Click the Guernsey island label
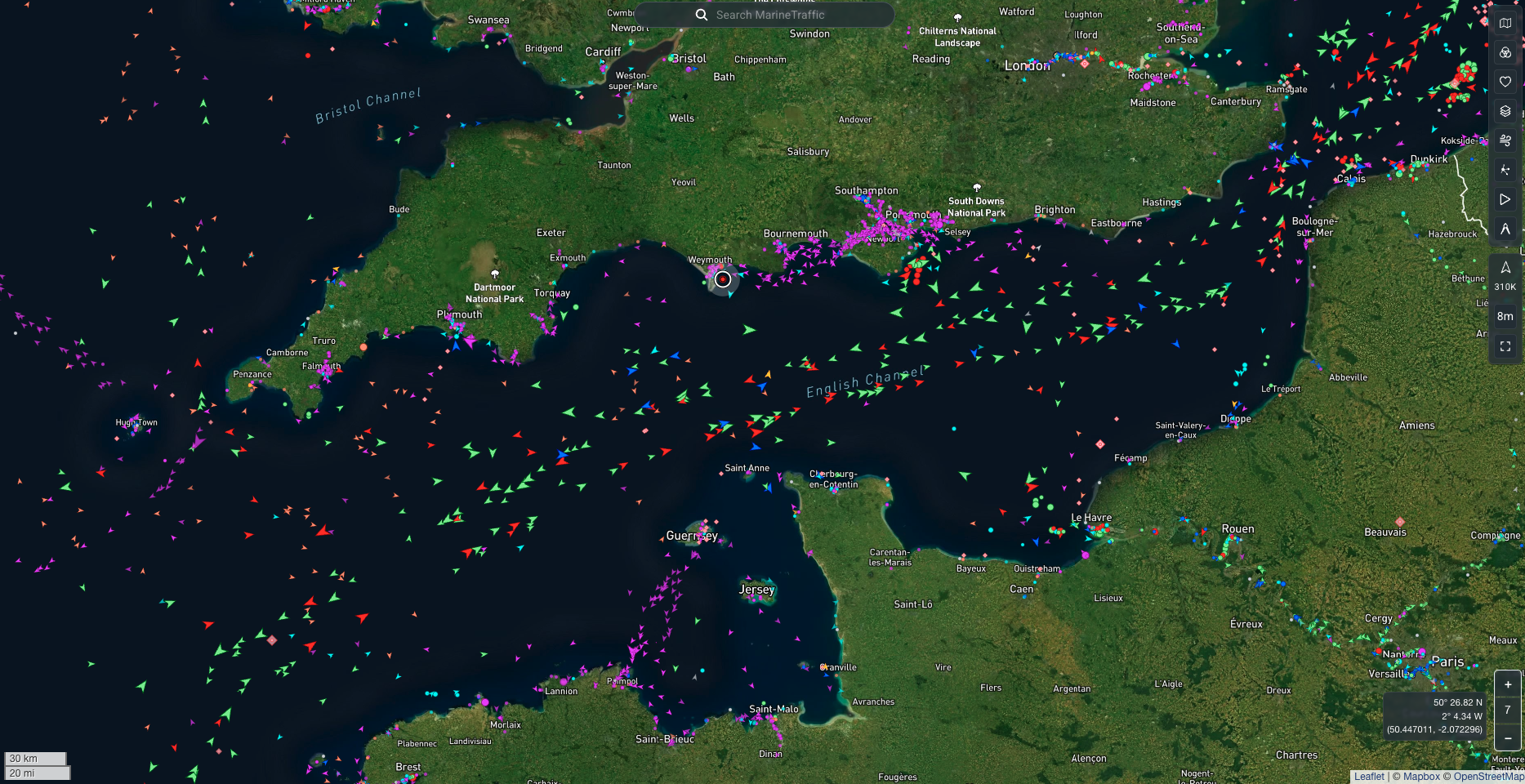 click(x=692, y=536)
